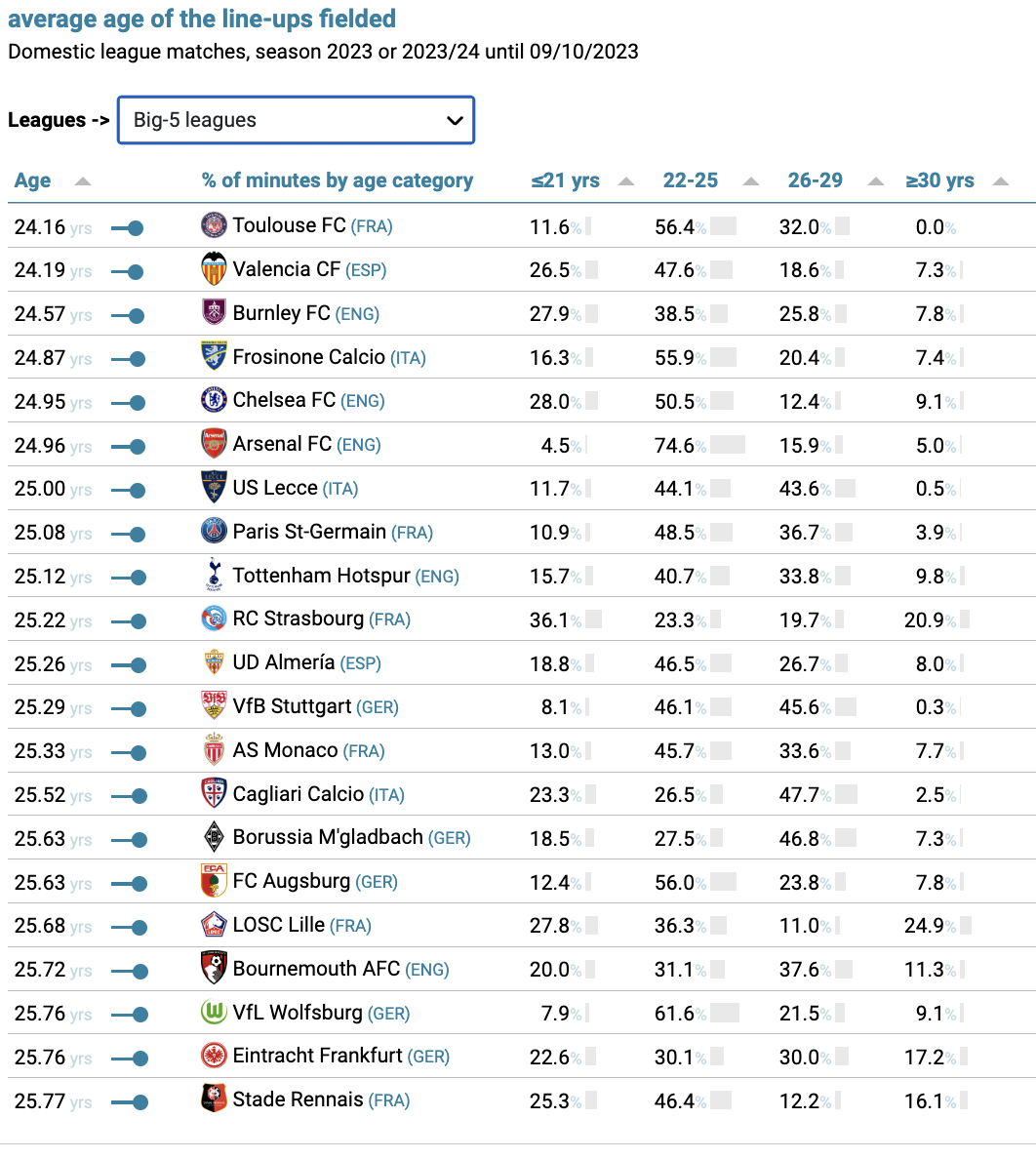The image size is (1036, 1159).
Task: Open the Big-5 leagues dropdown
Action: click(296, 120)
